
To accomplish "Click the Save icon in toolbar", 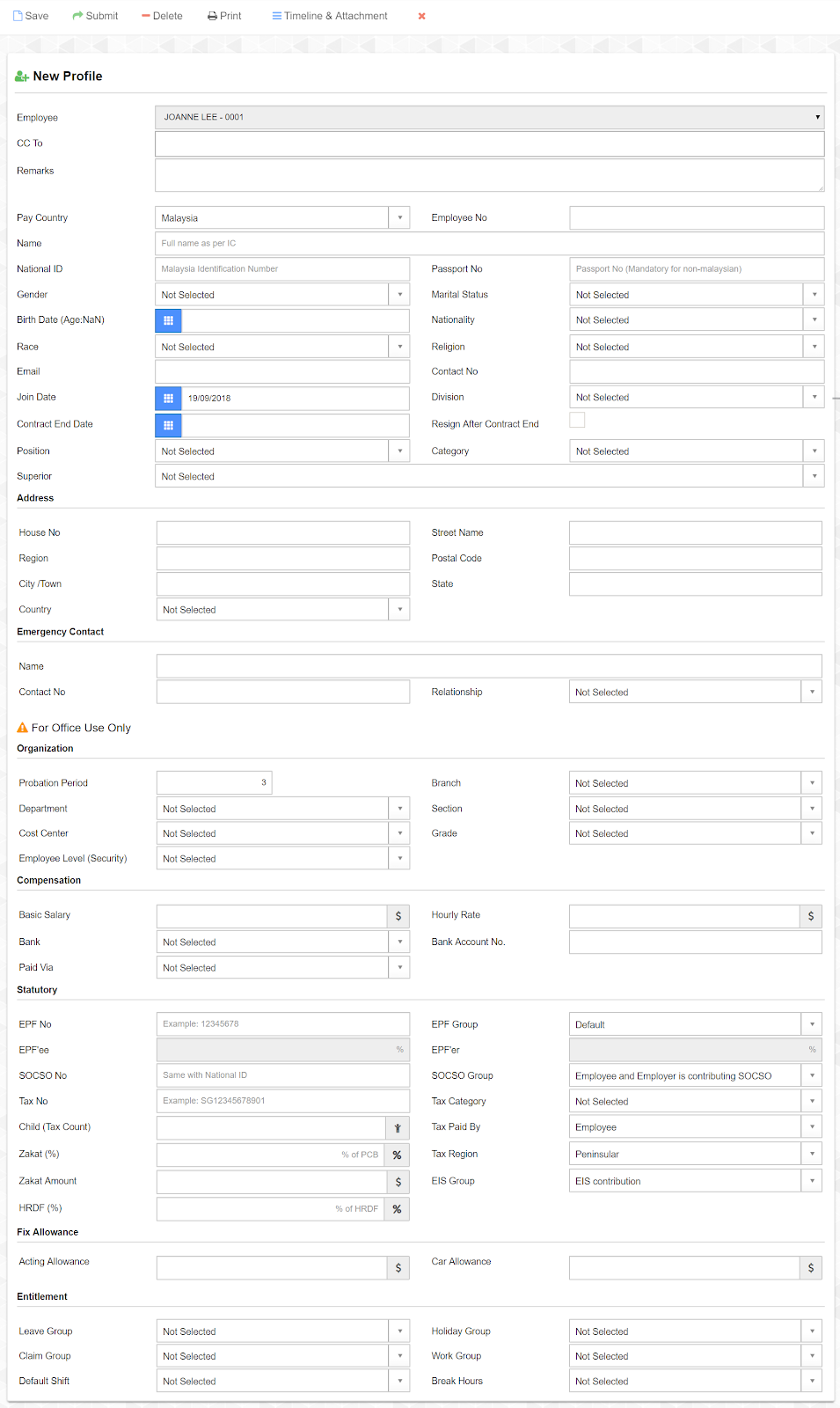I will click(x=18, y=16).
